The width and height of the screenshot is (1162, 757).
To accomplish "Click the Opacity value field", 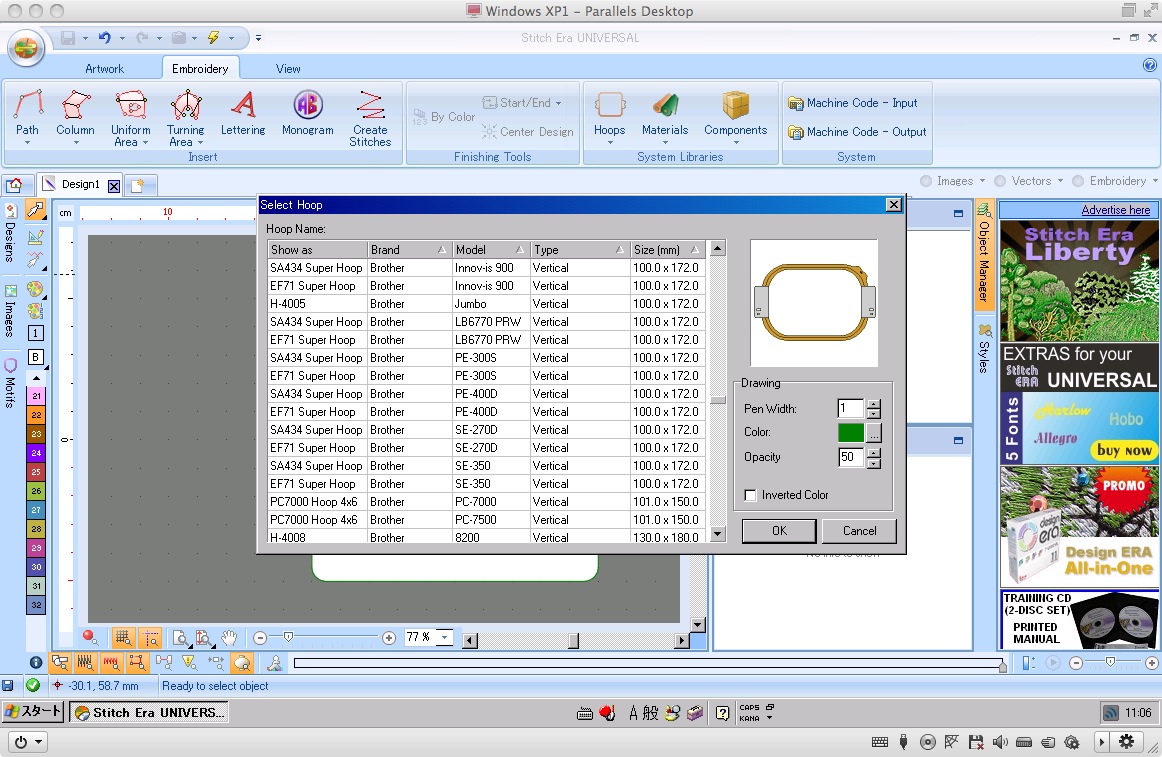I will [x=850, y=457].
